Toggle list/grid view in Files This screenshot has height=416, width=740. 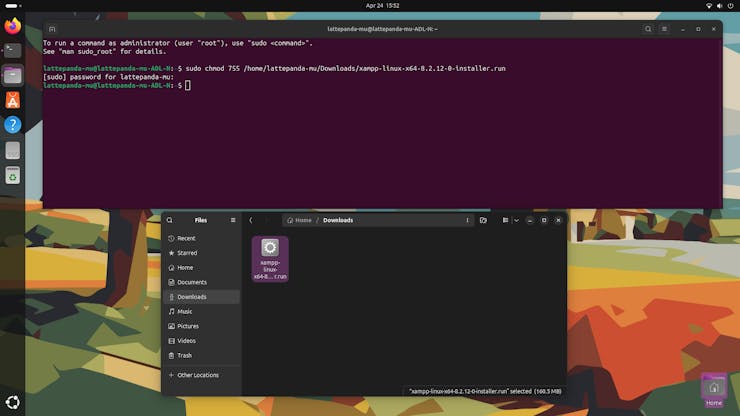pos(505,220)
